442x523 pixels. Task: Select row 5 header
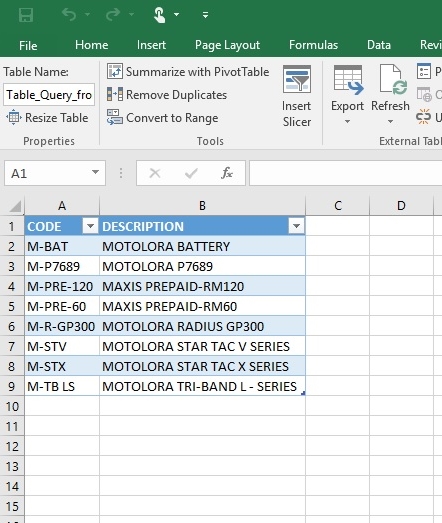coord(12,306)
